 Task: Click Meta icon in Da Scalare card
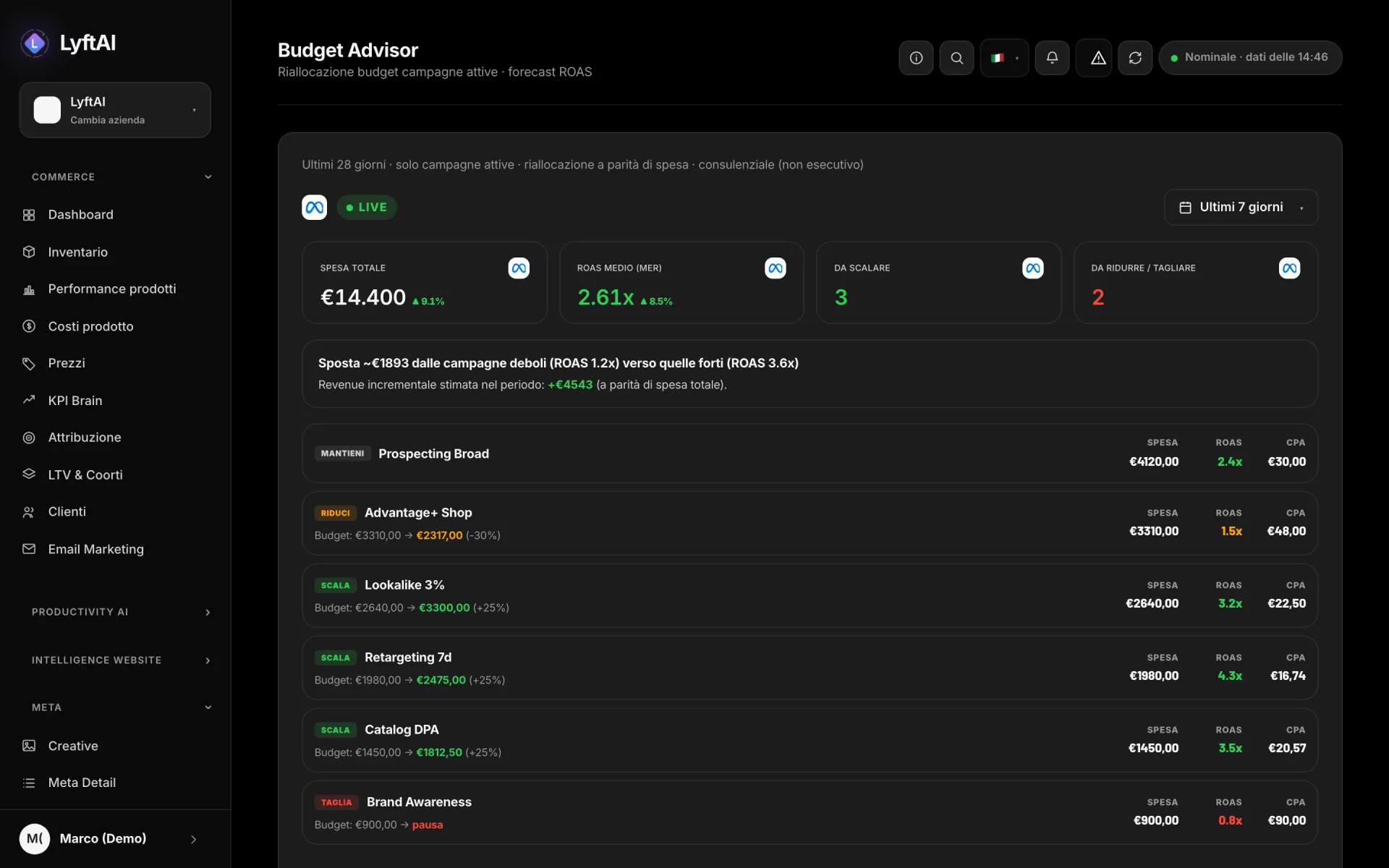(x=1033, y=268)
